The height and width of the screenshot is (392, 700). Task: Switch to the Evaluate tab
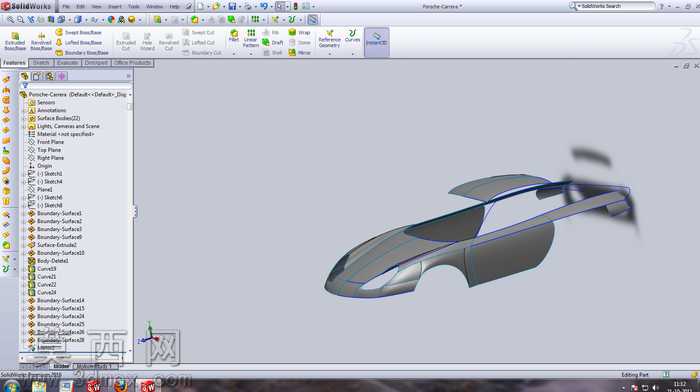point(67,63)
